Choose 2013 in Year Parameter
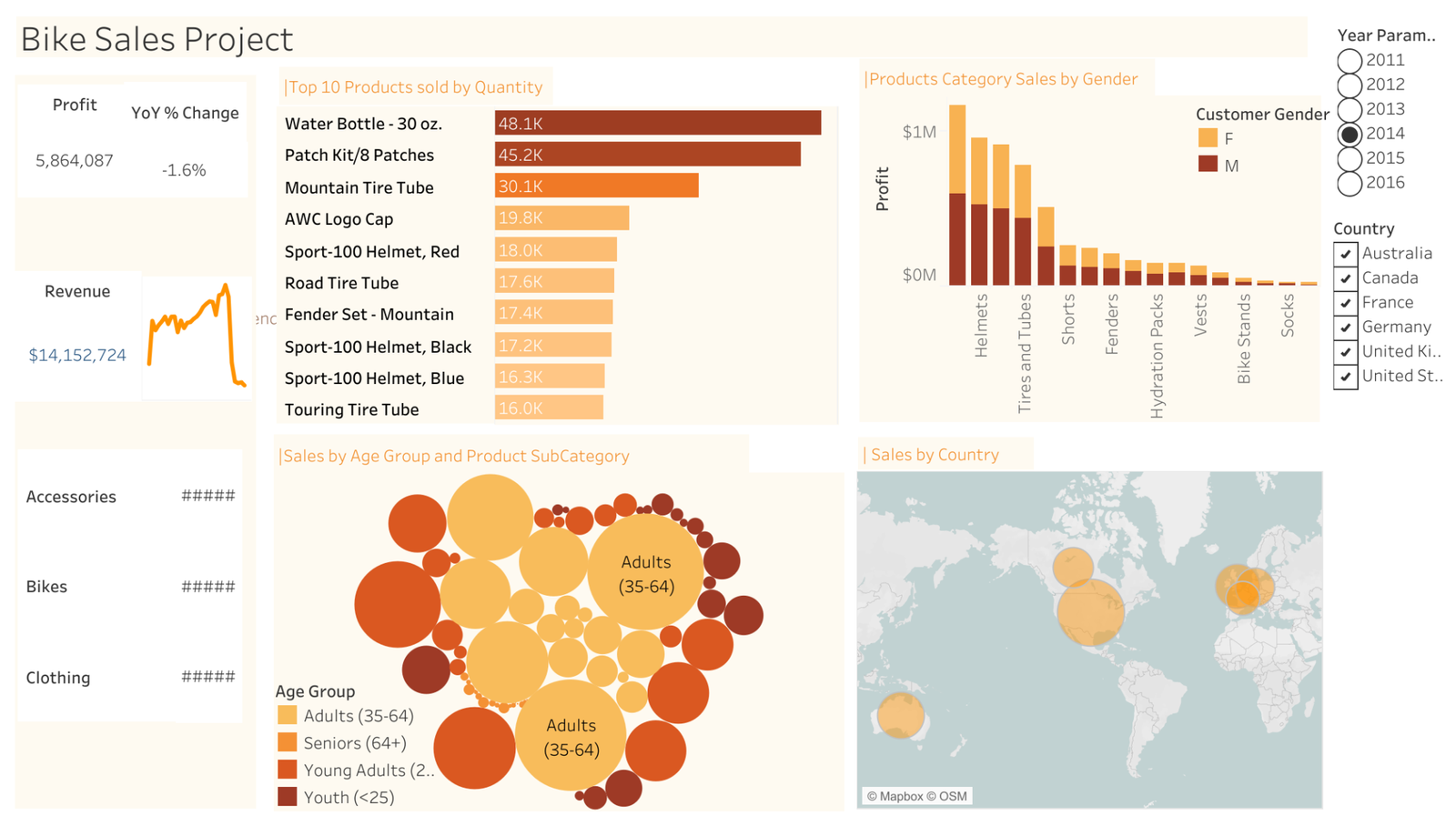 point(1349,110)
